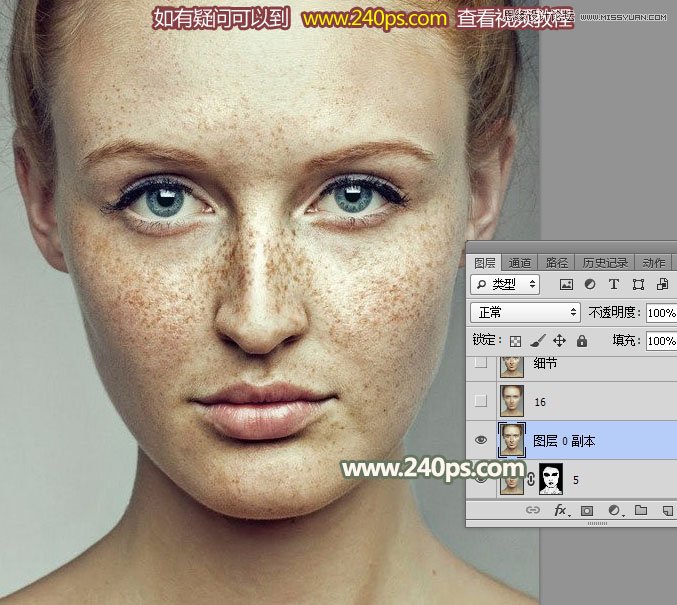Select the layer 5 mask thumbnail
Screen dimensions: 677x605
[x=551, y=479]
